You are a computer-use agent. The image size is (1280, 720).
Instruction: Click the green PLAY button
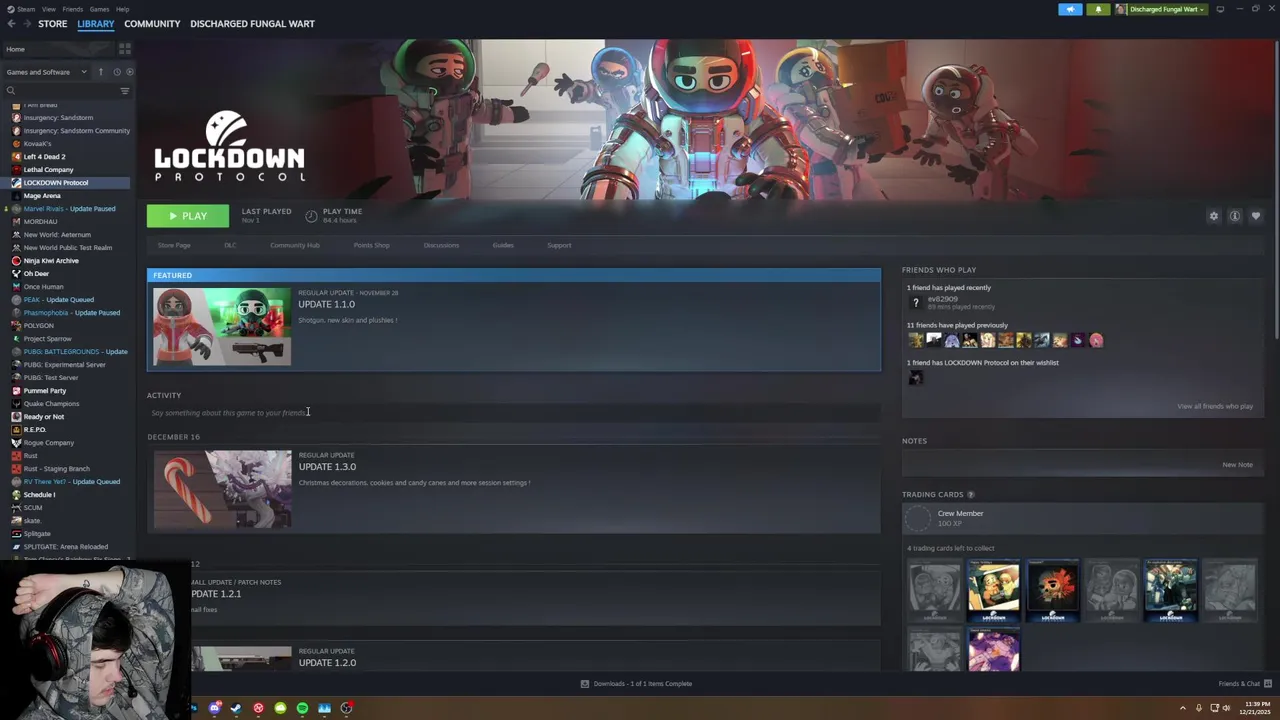[x=188, y=216]
